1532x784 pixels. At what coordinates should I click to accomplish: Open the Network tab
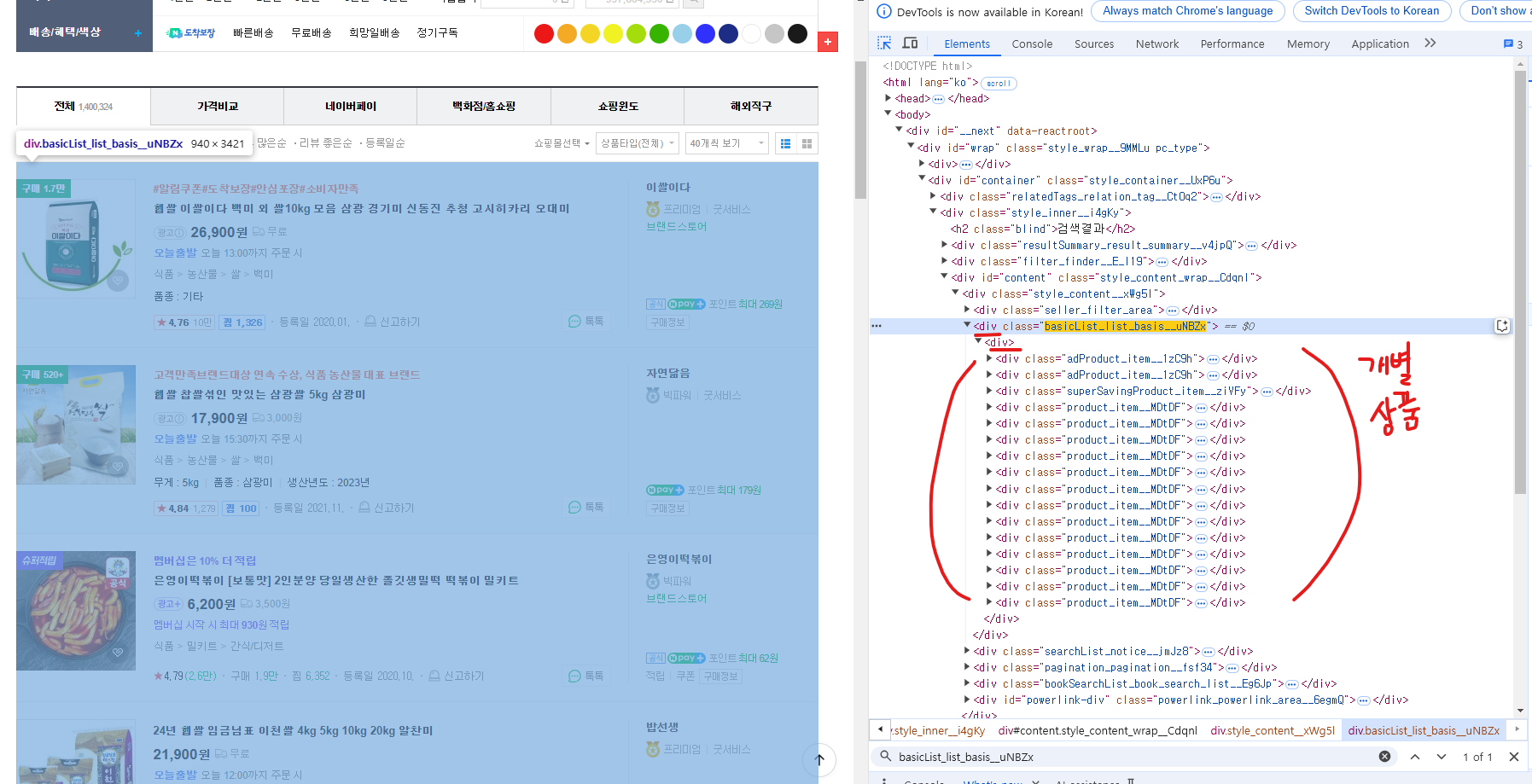[x=1157, y=44]
